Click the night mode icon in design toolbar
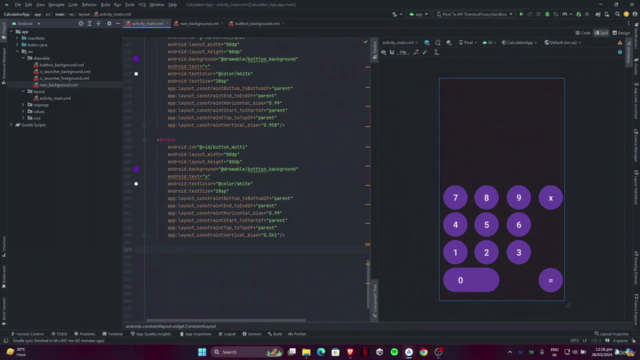The width and height of the screenshot is (640, 360). click(x=449, y=42)
